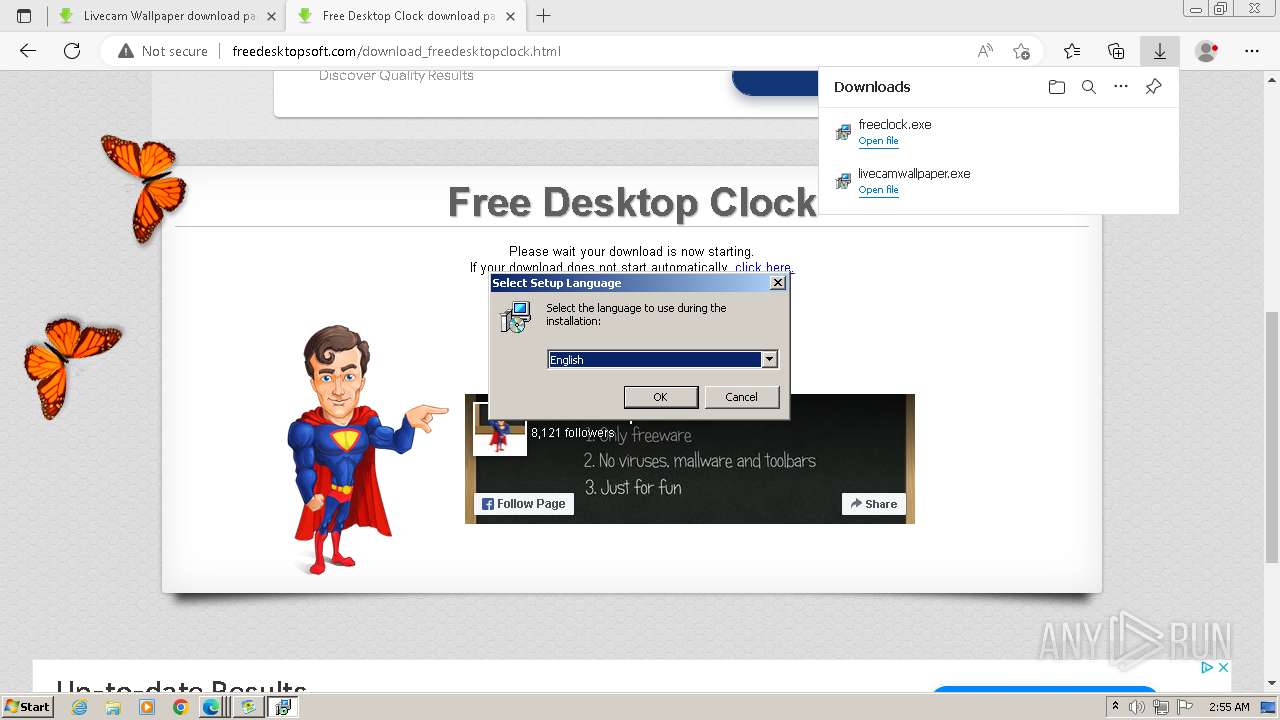Search the downloads list
This screenshot has height=720, width=1280.
1089,87
